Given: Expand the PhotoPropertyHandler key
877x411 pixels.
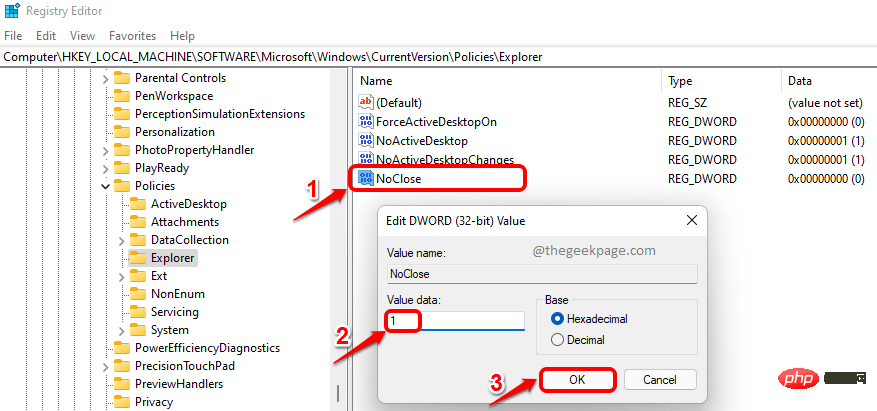Looking at the screenshot, I should (x=105, y=150).
